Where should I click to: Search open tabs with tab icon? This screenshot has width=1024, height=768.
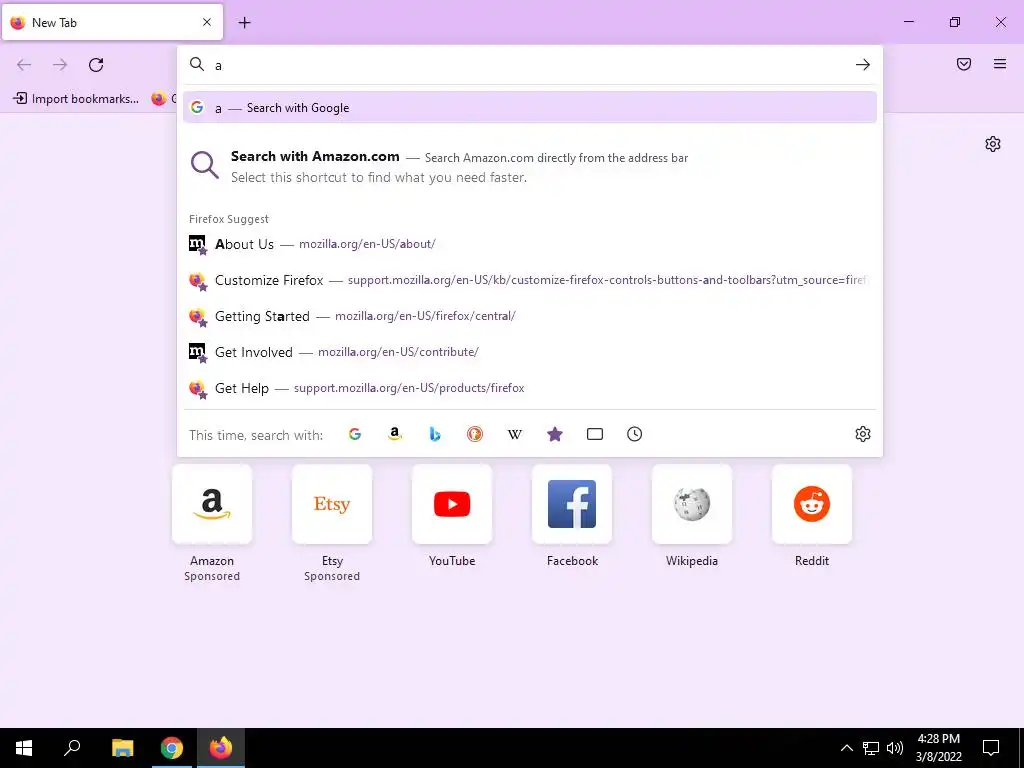pyautogui.click(x=594, y=434)
